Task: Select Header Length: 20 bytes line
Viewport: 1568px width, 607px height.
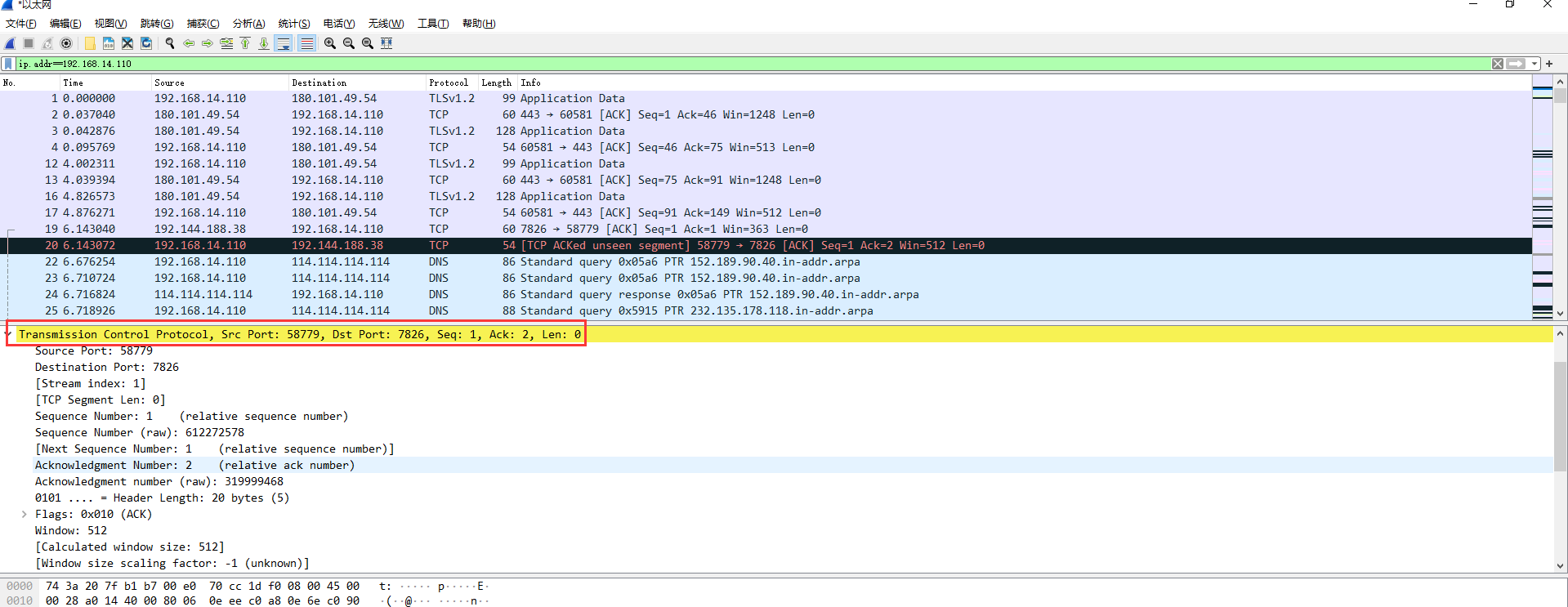Action: (162, 498)
